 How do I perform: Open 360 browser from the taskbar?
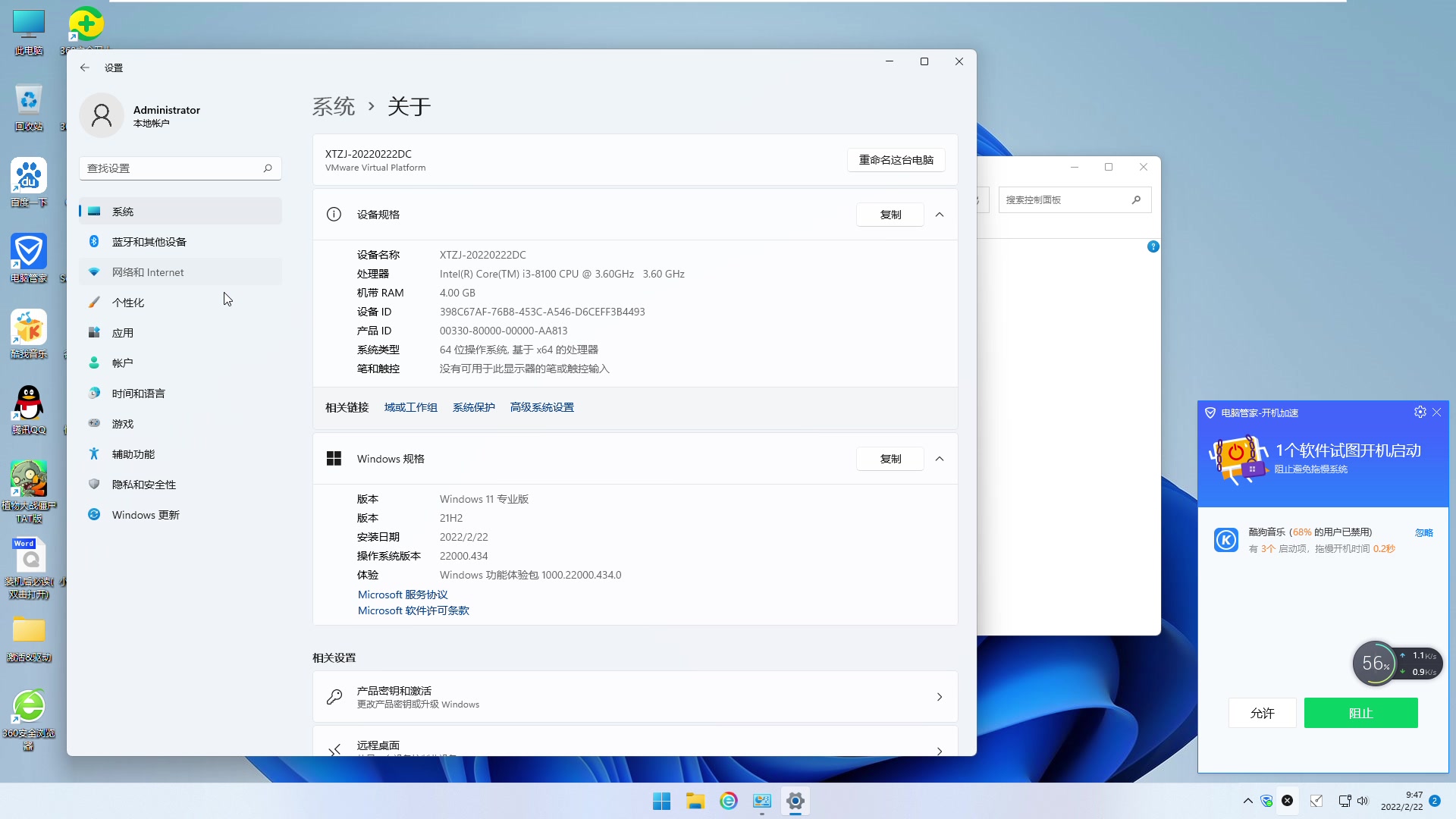tap(729, 801)
